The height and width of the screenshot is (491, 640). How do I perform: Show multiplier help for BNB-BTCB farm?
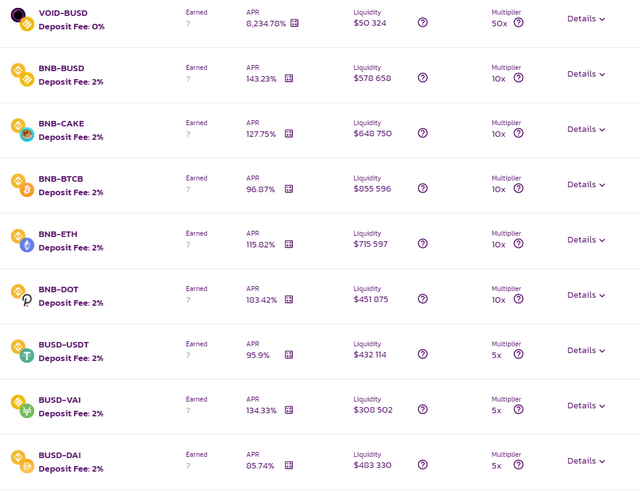518,188
